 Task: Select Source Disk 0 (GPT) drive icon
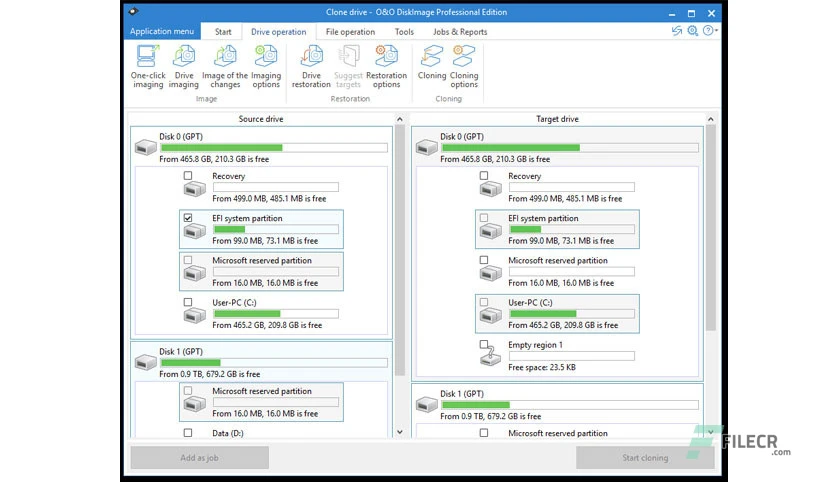(146, 147)
